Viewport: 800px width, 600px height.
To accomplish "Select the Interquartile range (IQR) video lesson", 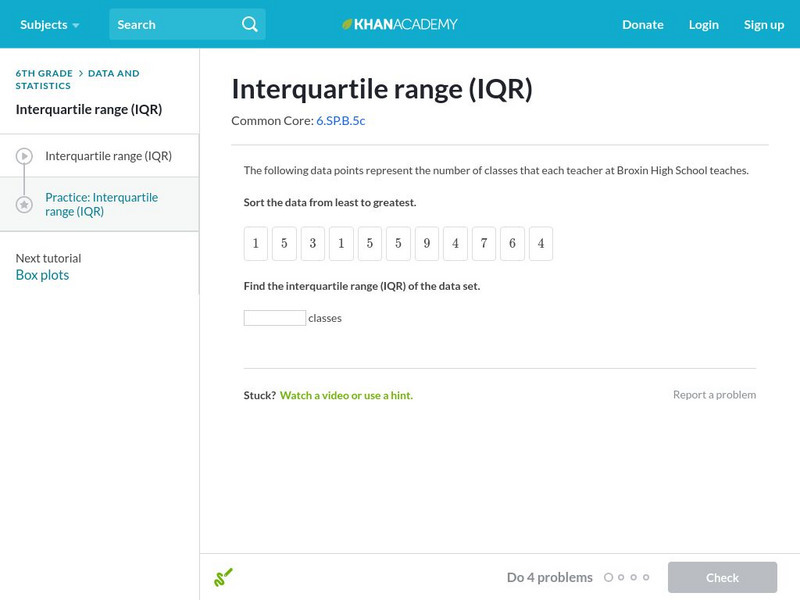I will (x=108, y=156).
